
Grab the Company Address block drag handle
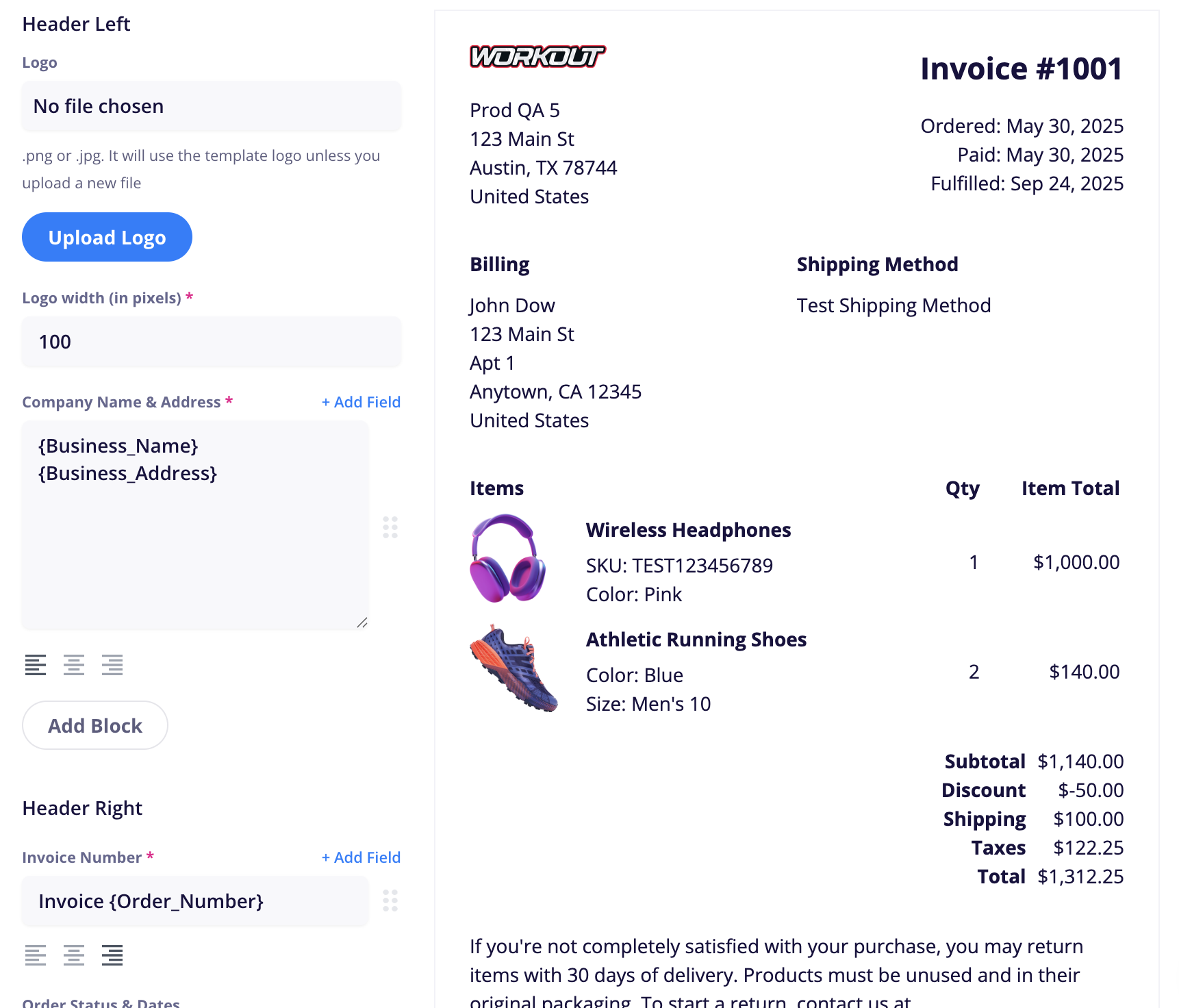390,527
